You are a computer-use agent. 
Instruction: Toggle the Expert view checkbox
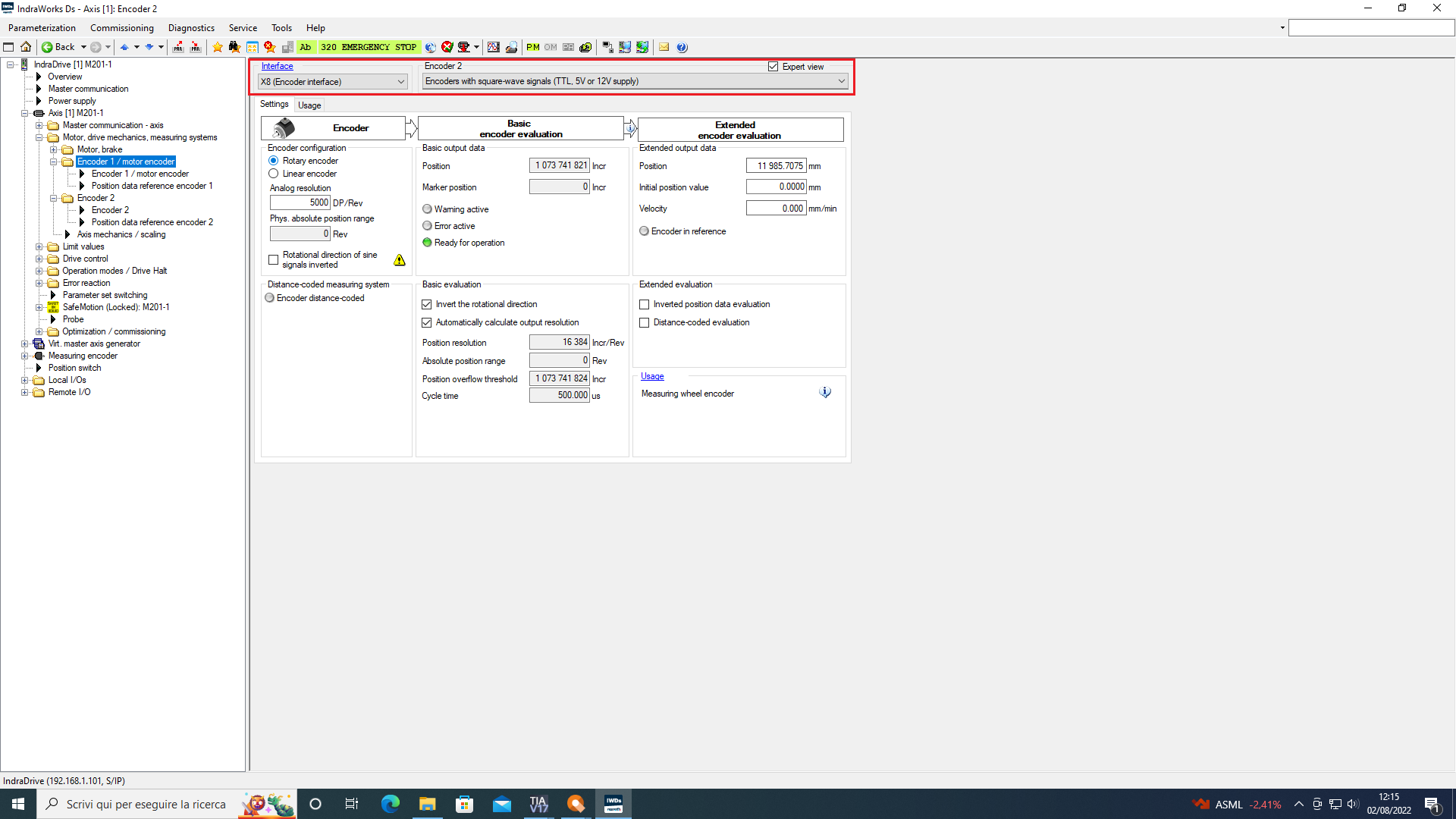coord(773,67)
